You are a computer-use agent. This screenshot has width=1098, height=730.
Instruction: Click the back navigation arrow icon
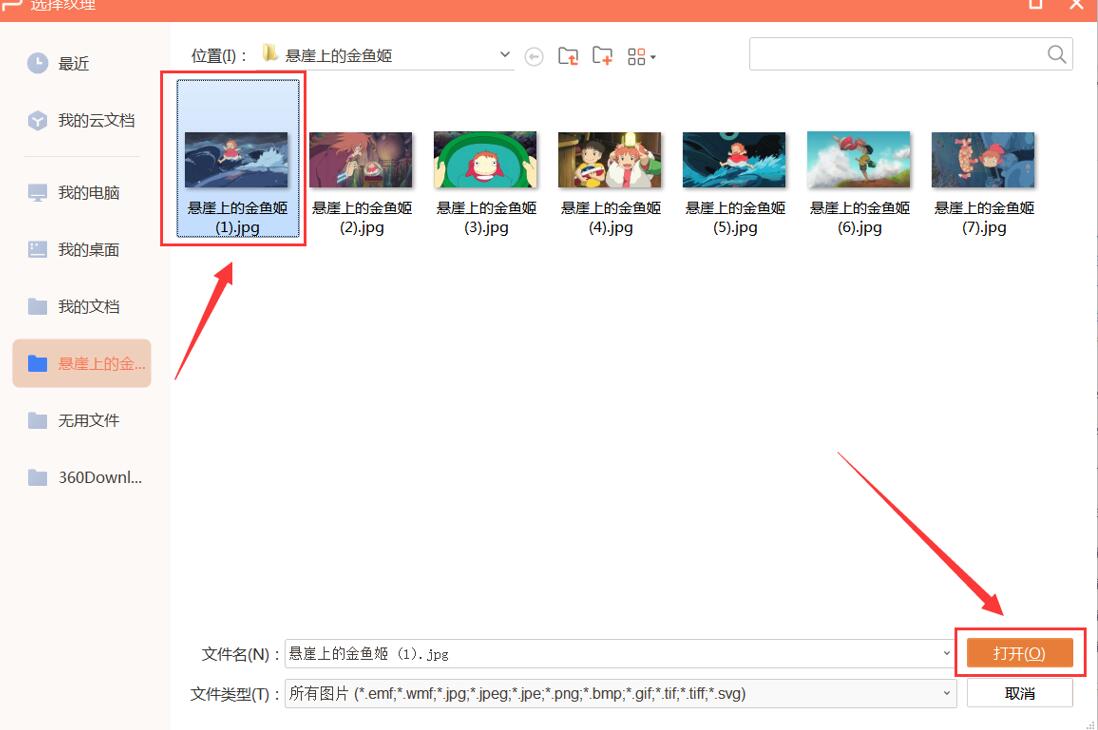coord(535,56)
